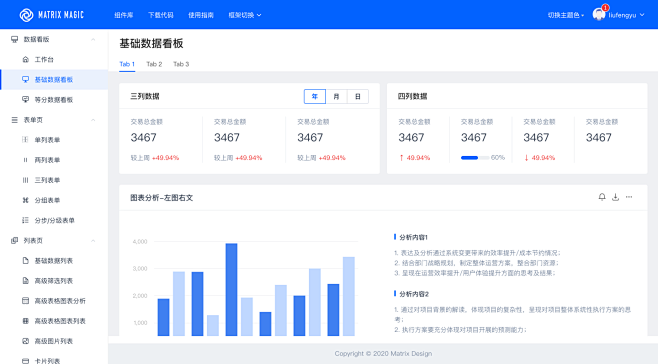Collapse the 数据看板 sidebar group

point(93,39)
